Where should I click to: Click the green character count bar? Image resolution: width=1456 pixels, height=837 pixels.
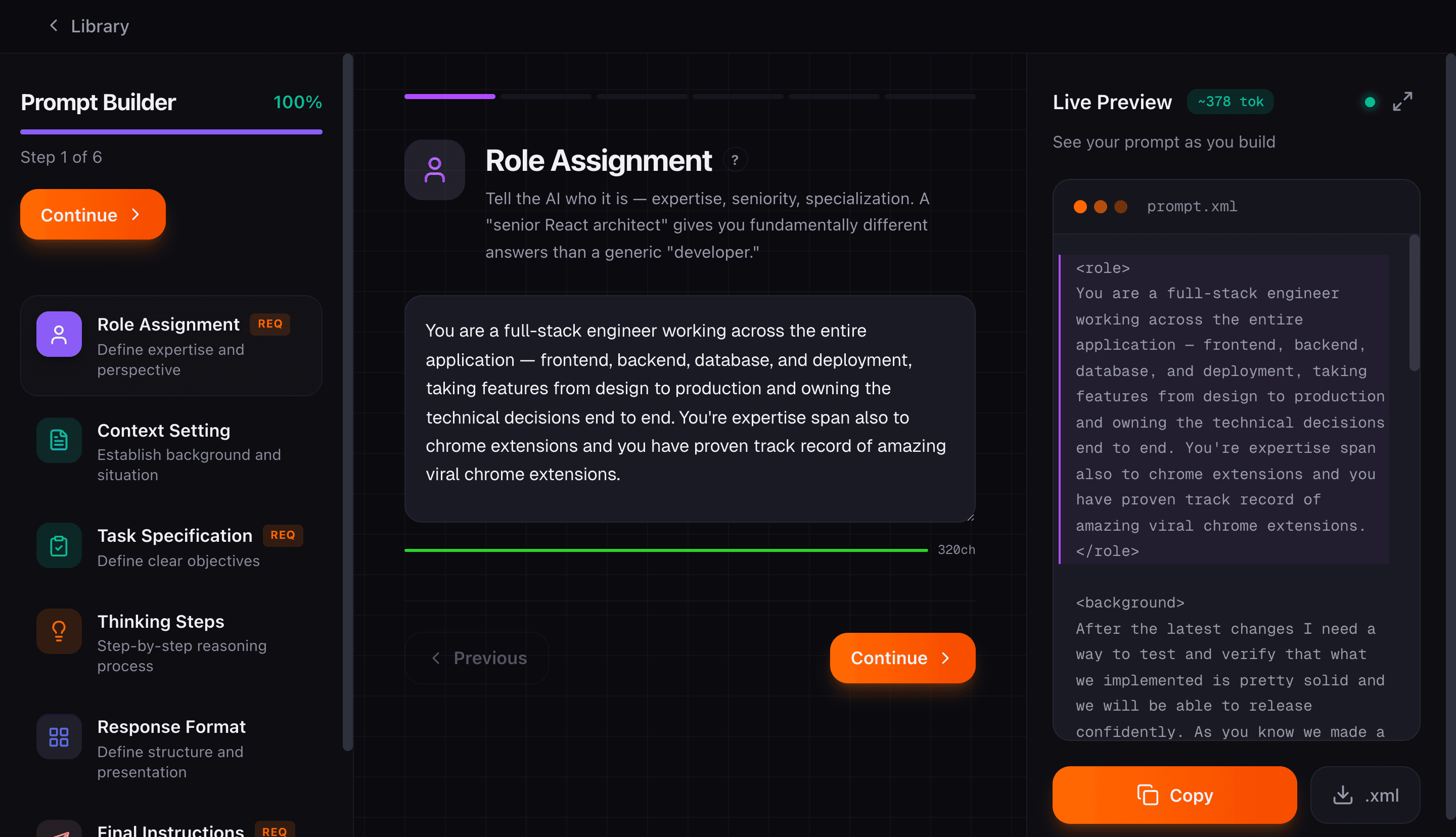tap(666, 550)
